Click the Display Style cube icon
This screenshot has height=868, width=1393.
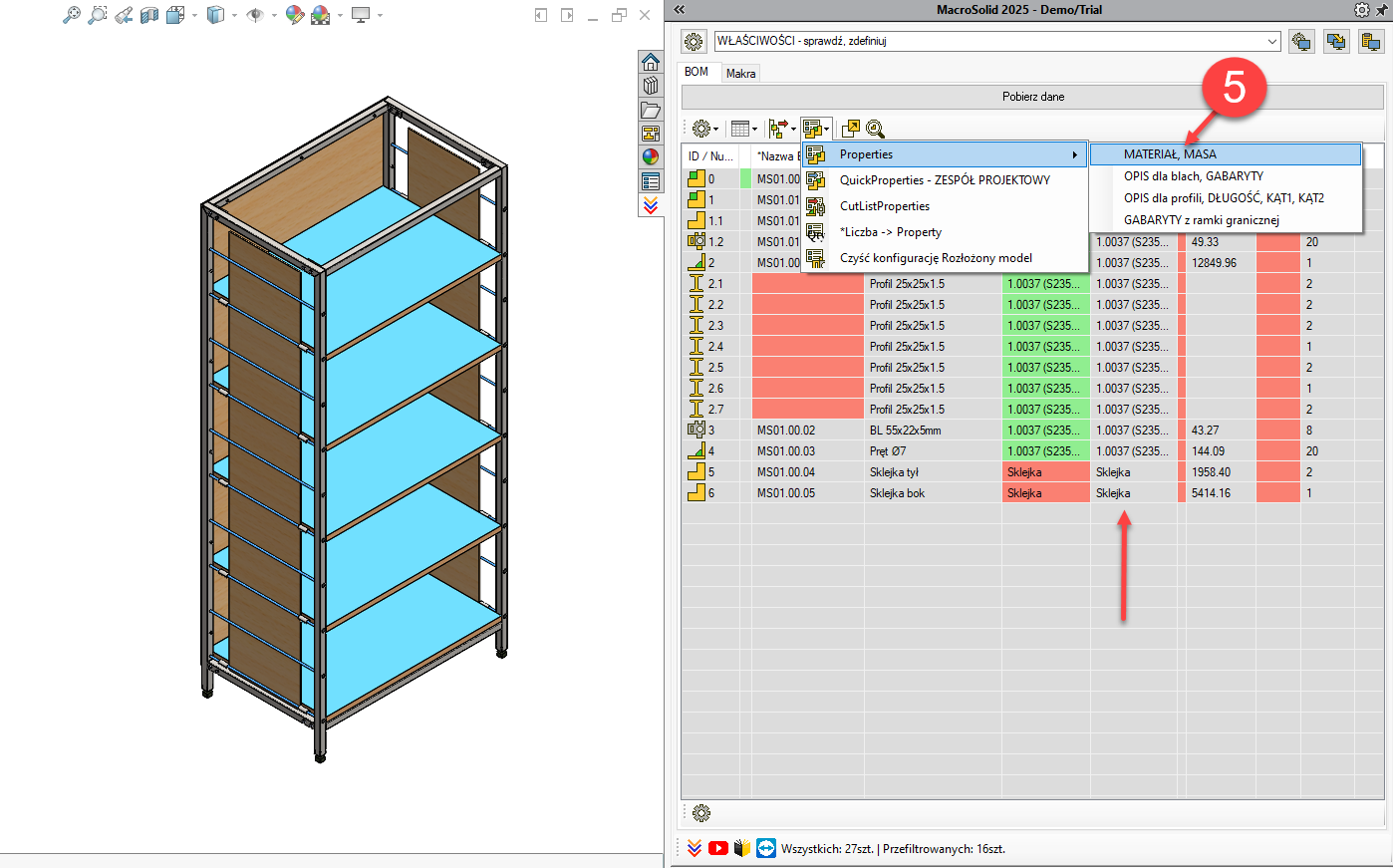tap(215, 15)
